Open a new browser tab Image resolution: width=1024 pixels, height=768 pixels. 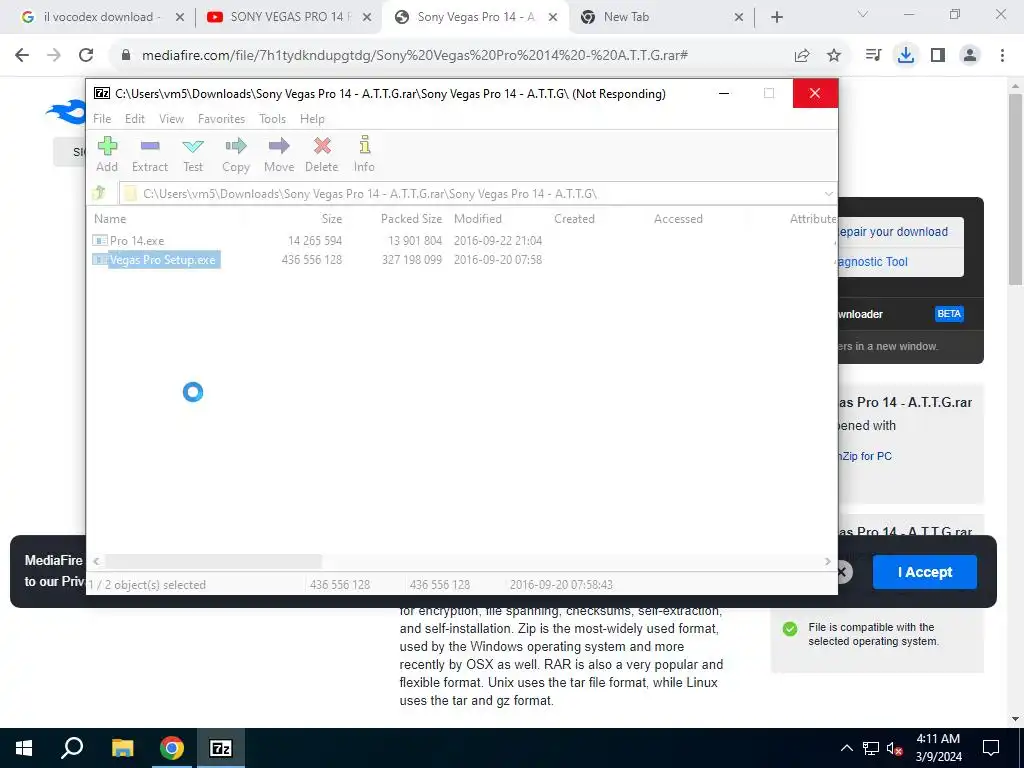pyautogui.click(x=776, y=18)
